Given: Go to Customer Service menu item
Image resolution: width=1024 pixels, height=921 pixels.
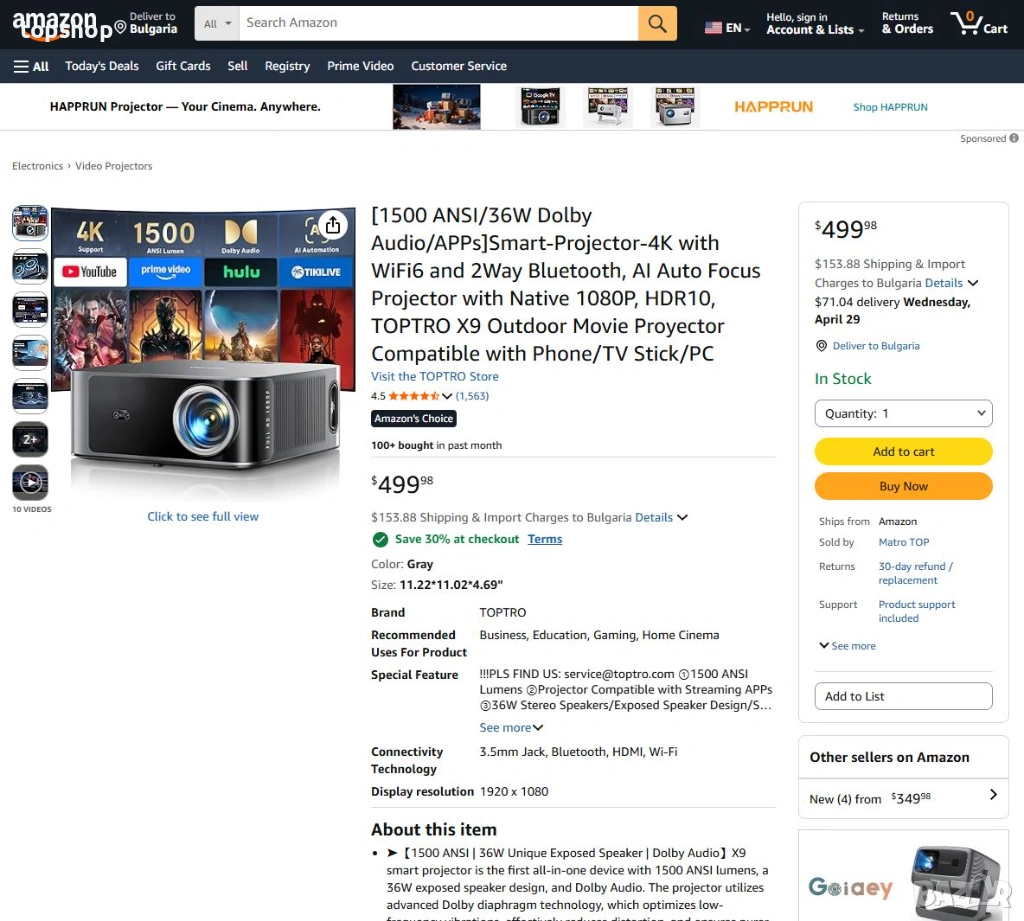Looking at the screenshot, I should 458,66.
